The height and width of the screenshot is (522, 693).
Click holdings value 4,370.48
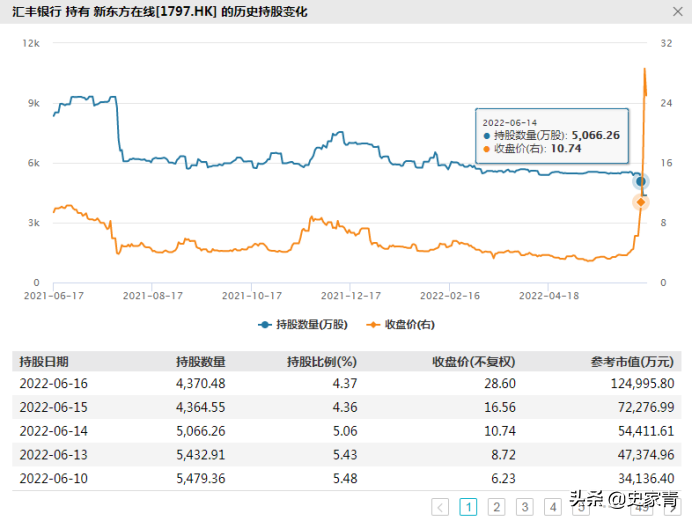pyautogui.click(x=201, y=383)
